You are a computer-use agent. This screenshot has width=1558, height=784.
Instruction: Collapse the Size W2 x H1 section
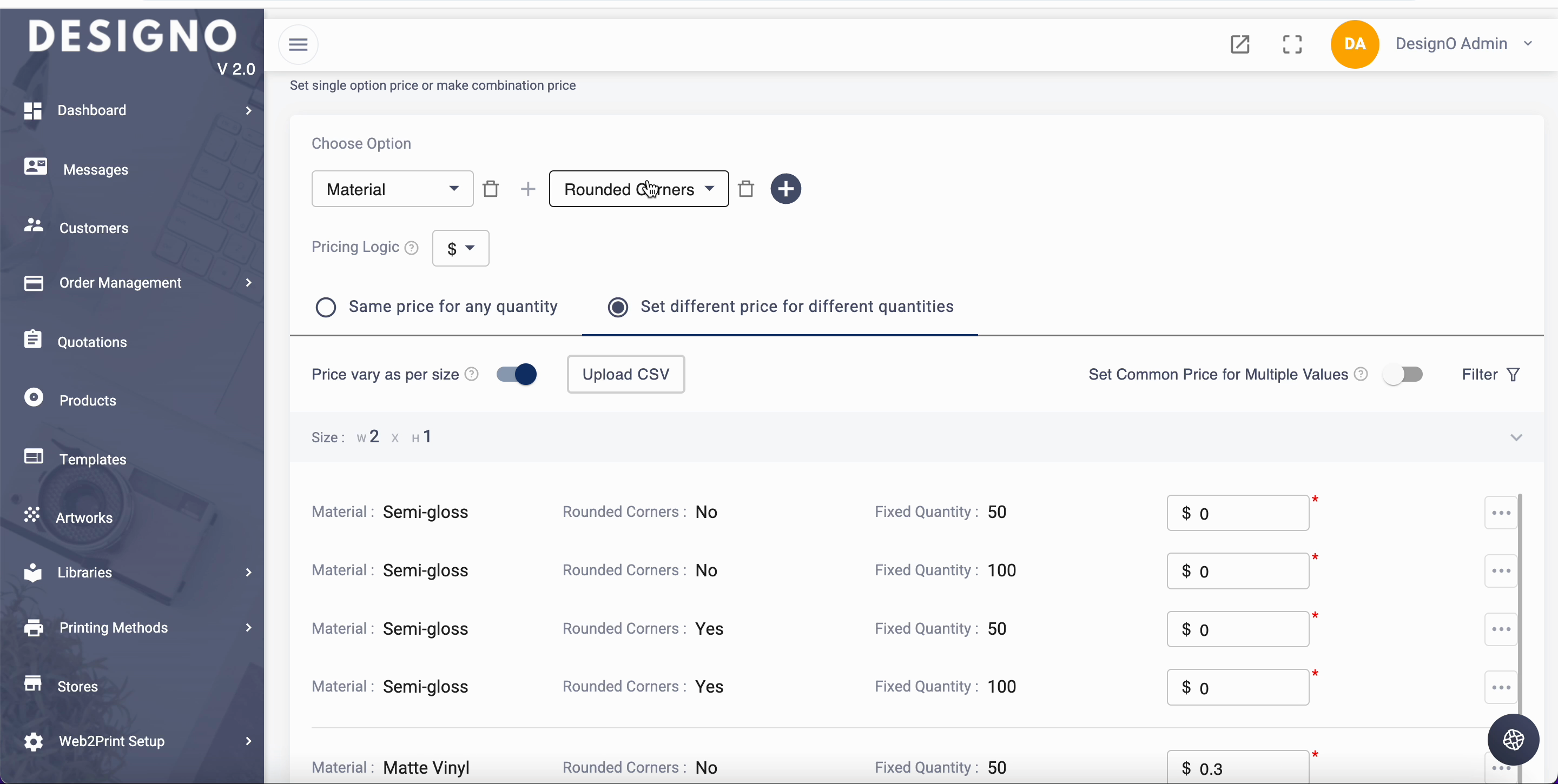[x=1516, y=437]
